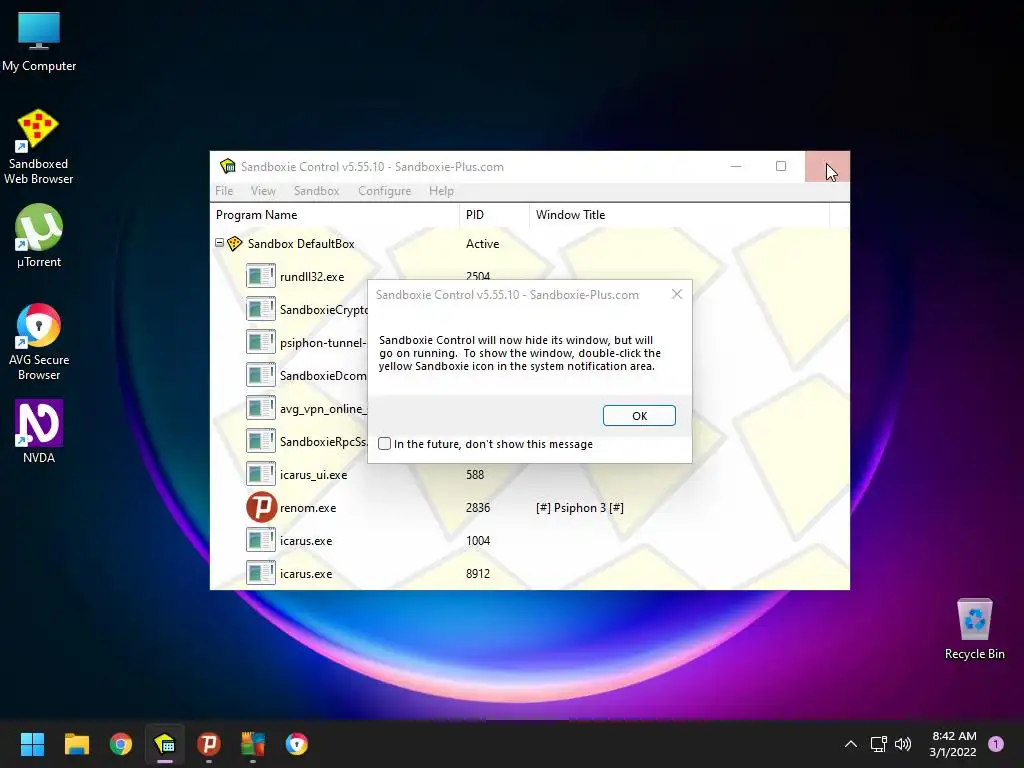Click AVG Secure Browser taskbar icon
Image resolution: width=1024 pixels, height=768 pixels.
tap(296, 744)
